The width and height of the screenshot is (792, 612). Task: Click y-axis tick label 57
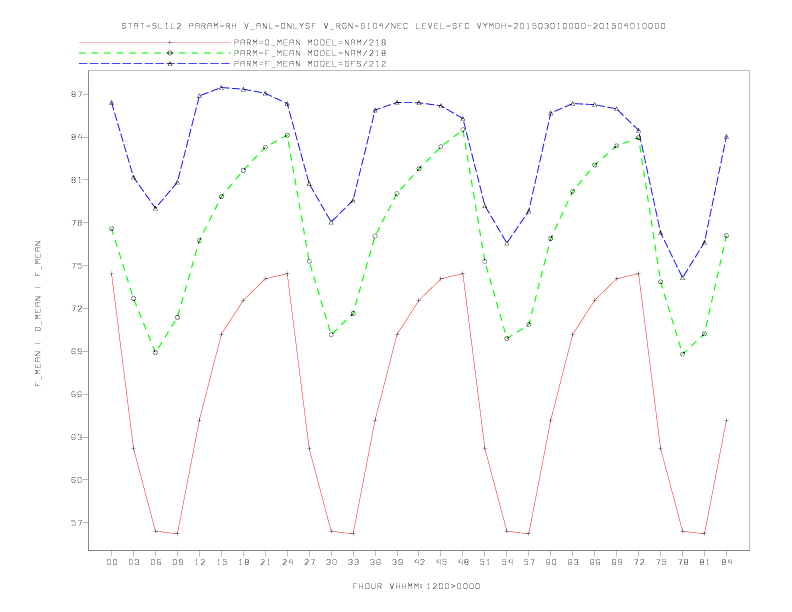[x=76, y=523]
